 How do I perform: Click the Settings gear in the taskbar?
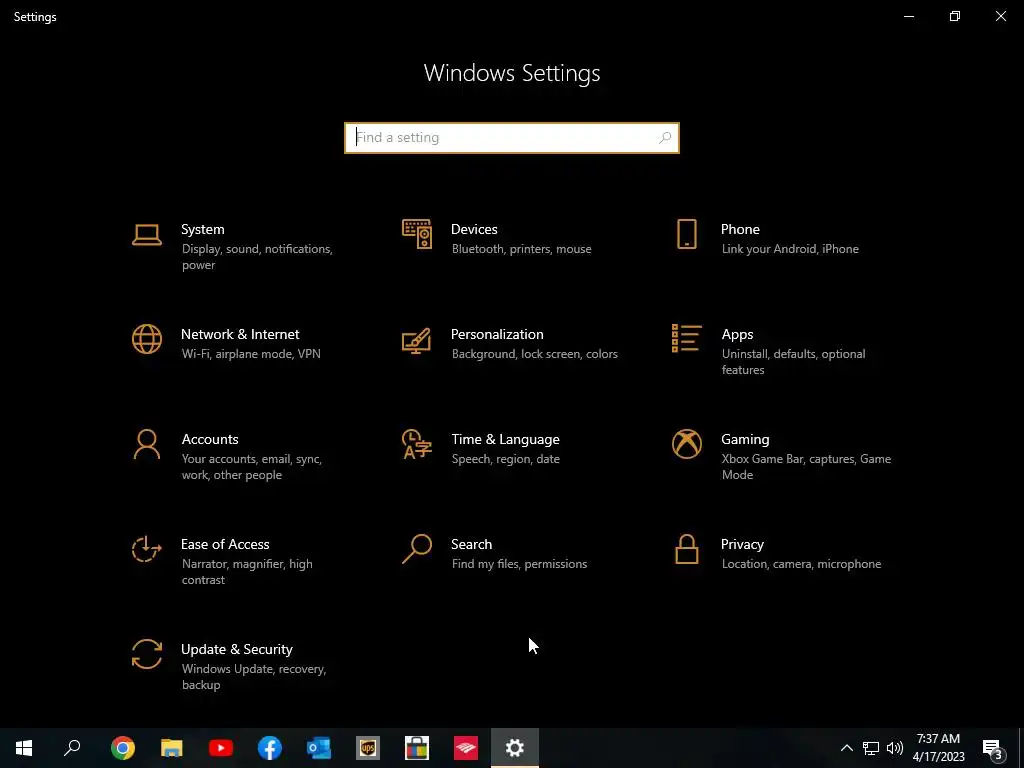pos(515,748)
